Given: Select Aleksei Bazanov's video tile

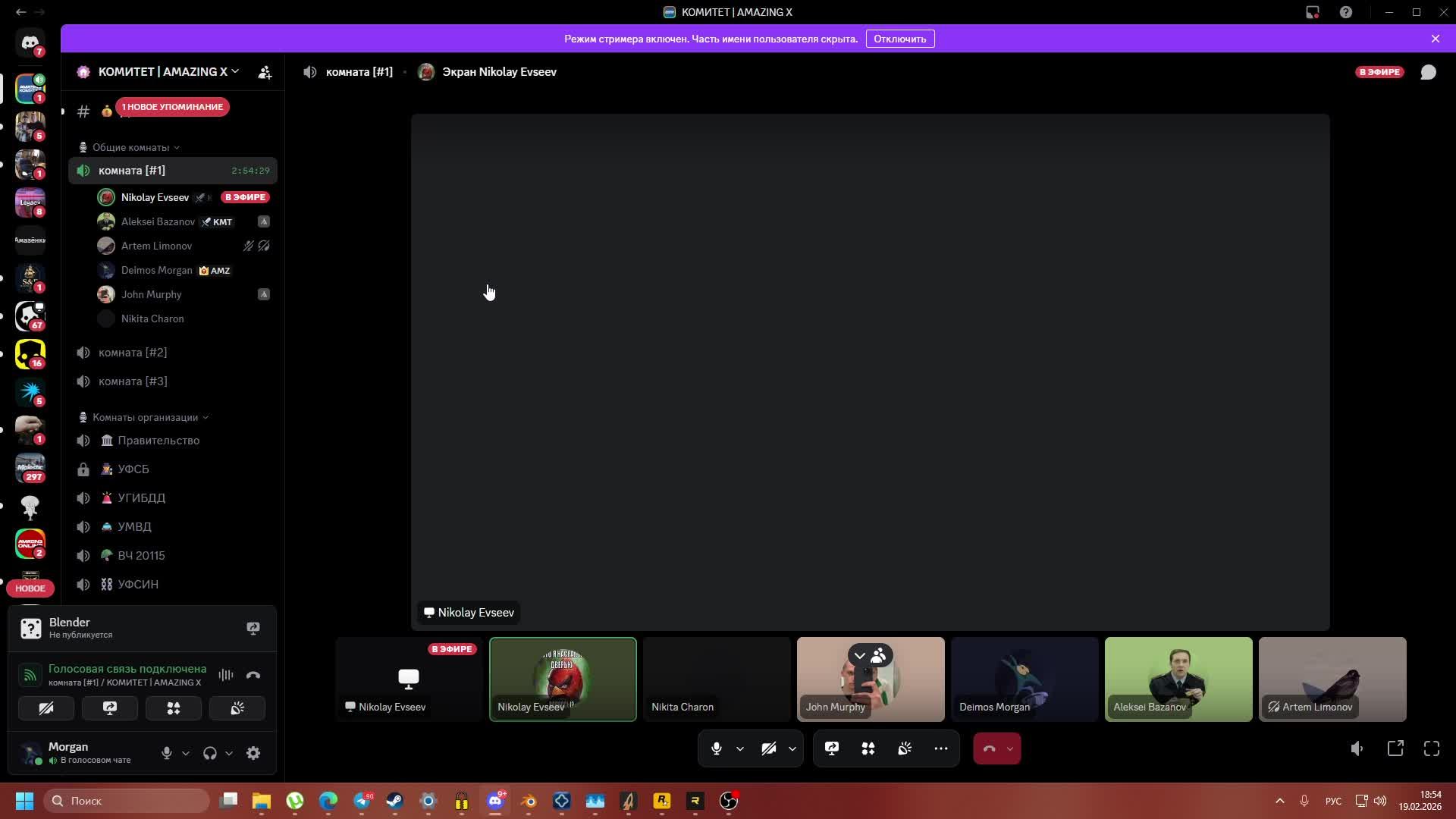Looking at the screenshot, I should point(1178,679).
